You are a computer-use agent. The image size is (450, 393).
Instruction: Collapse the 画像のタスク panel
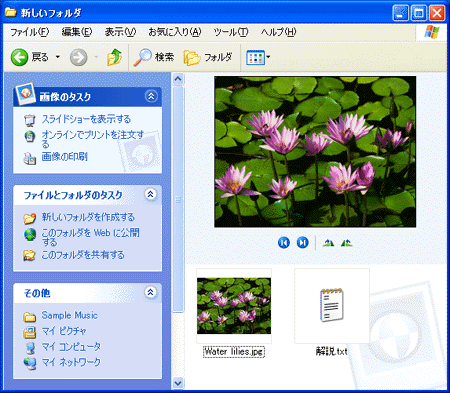click(151, 96)
